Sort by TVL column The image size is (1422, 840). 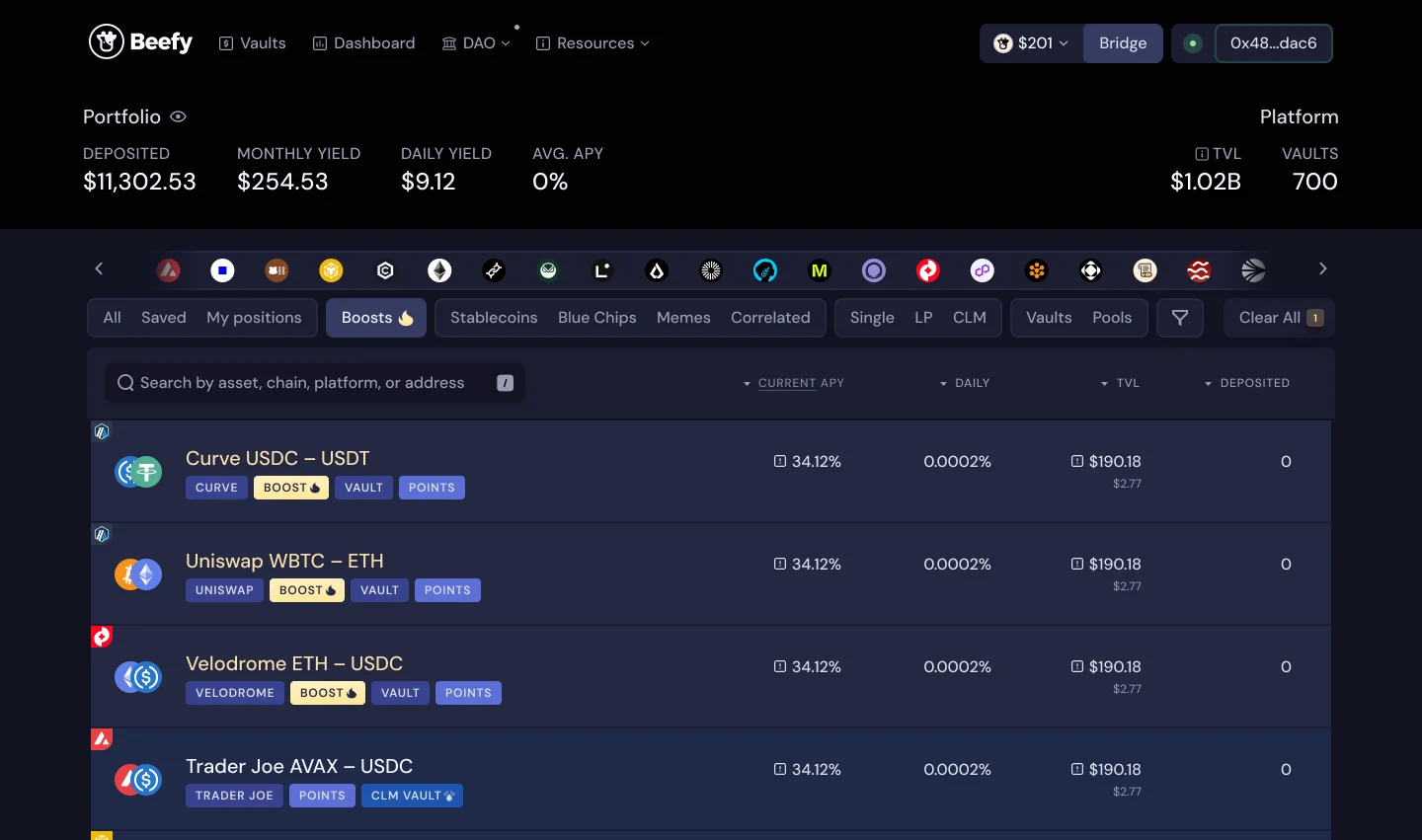(x=1120, y=383)
